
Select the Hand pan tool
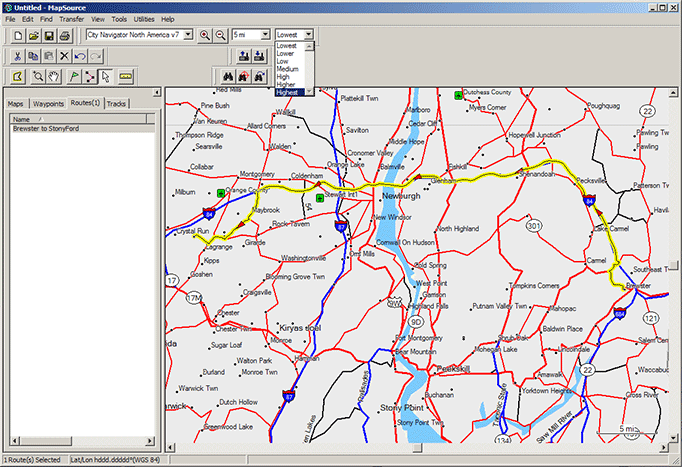(54, 77)
